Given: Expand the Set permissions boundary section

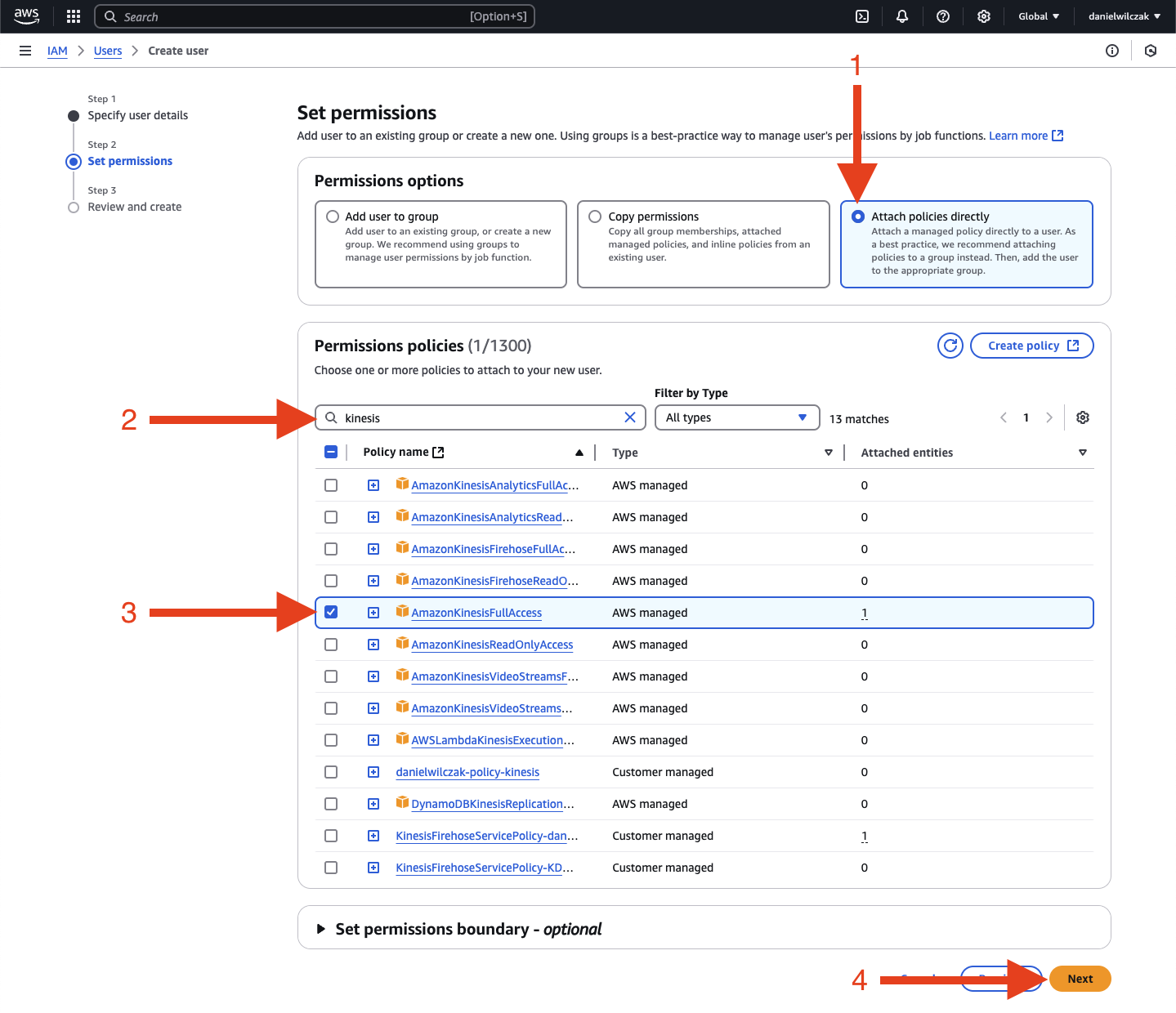Looking at the screenshot, I should [321, 929].
